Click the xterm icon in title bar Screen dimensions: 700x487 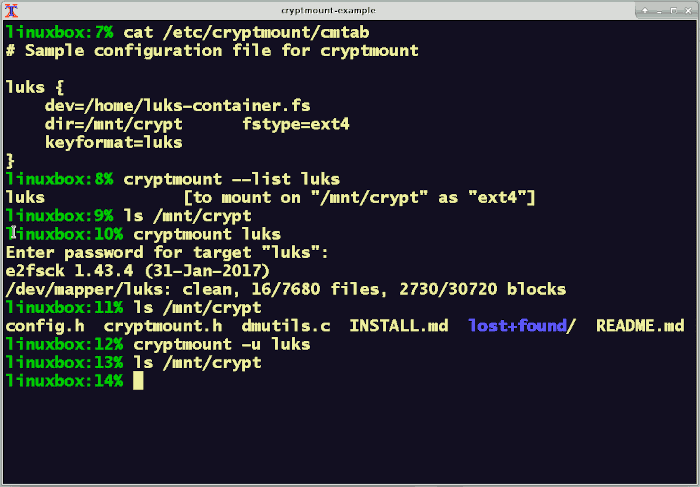(11, 10)
